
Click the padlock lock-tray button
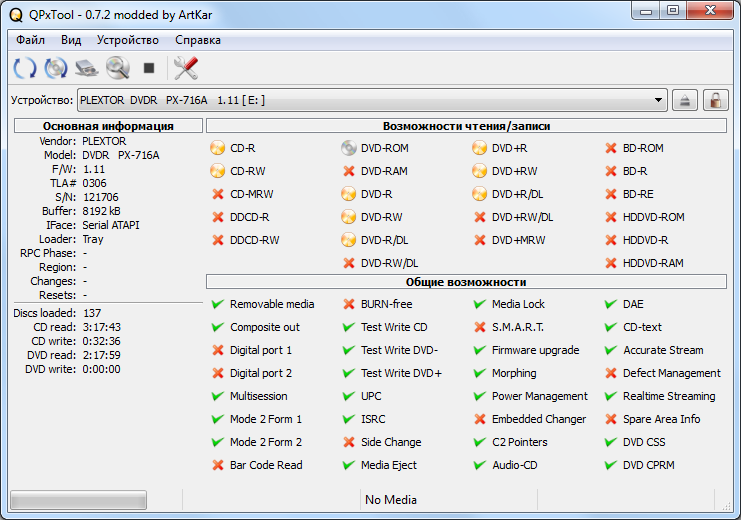[715, 100]
